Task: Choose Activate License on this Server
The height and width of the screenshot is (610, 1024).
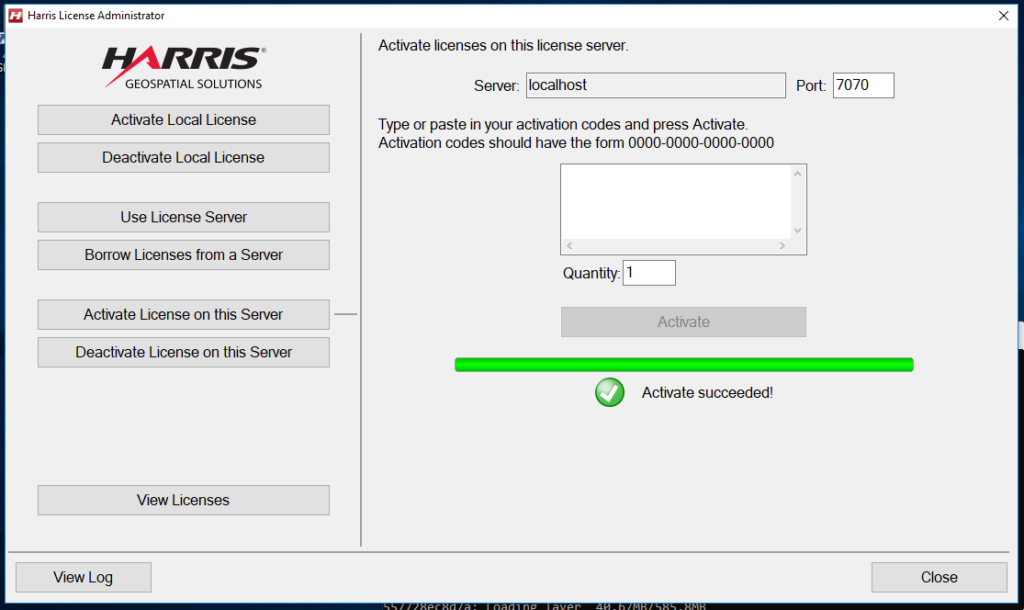Action: pos(184,315)
